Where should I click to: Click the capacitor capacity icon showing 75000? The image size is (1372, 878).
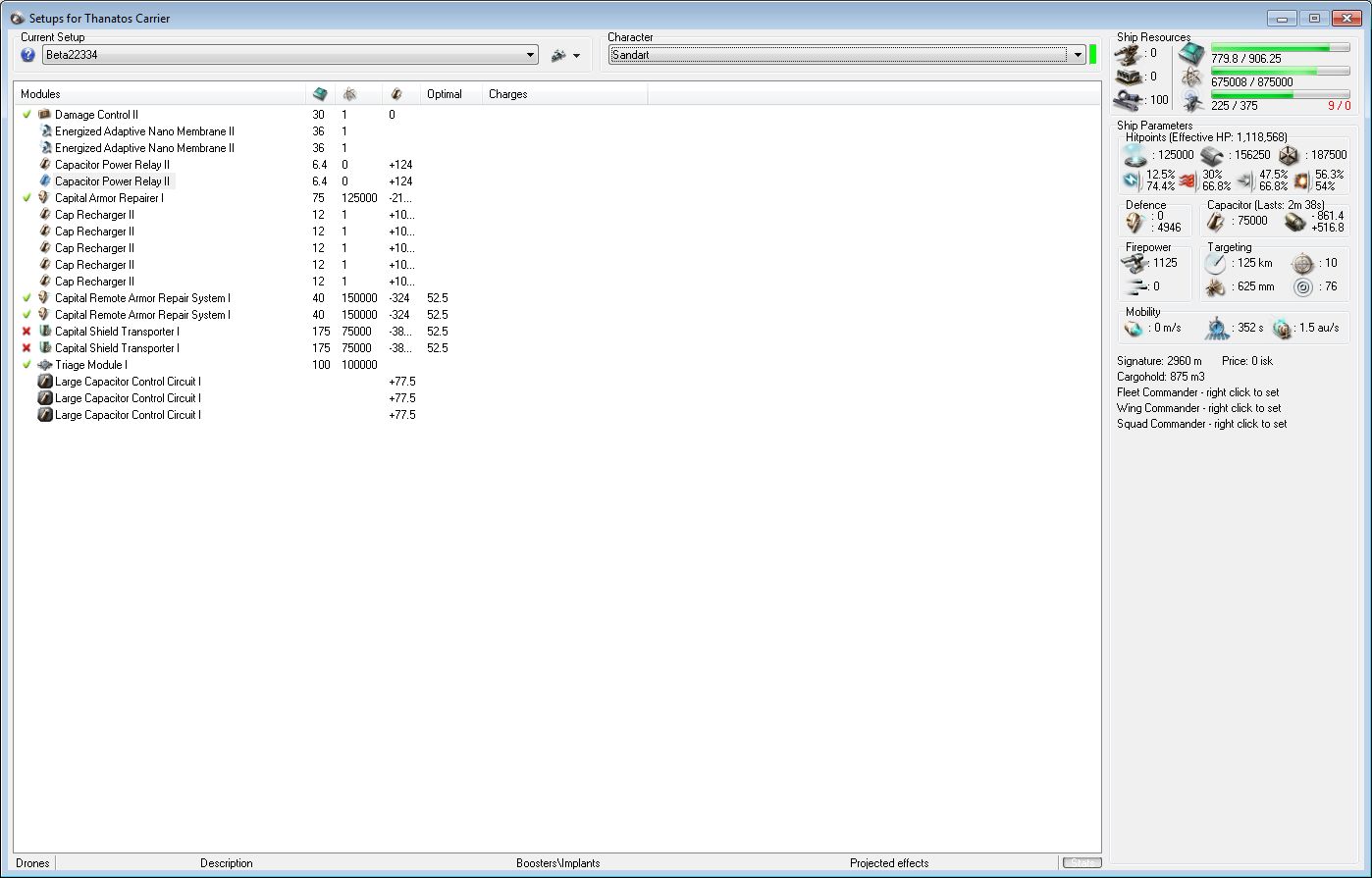pyautogui.click(x=1216, y=222)
